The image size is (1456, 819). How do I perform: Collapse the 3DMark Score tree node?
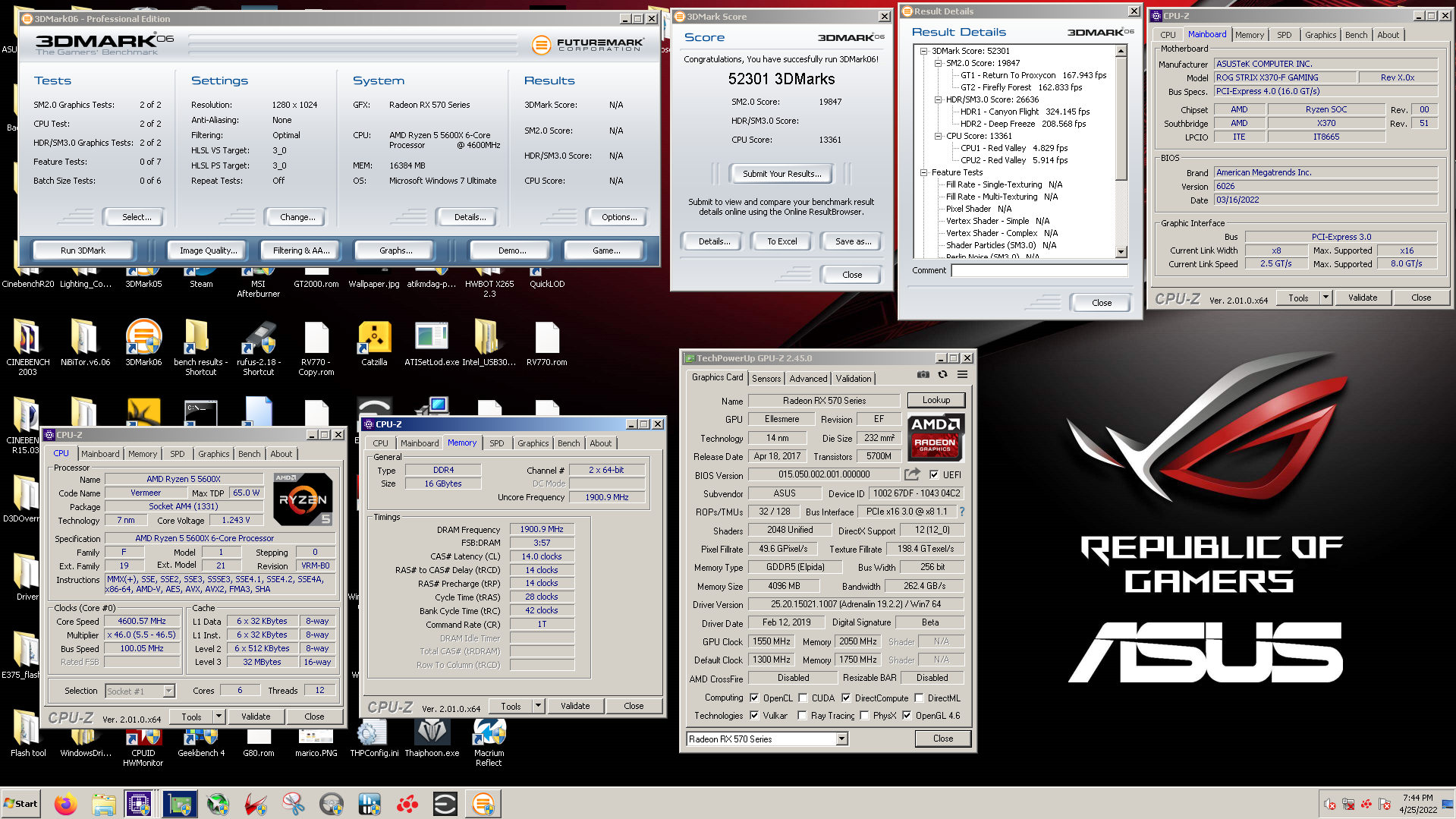pyautogui.click(x=924, y=52)
